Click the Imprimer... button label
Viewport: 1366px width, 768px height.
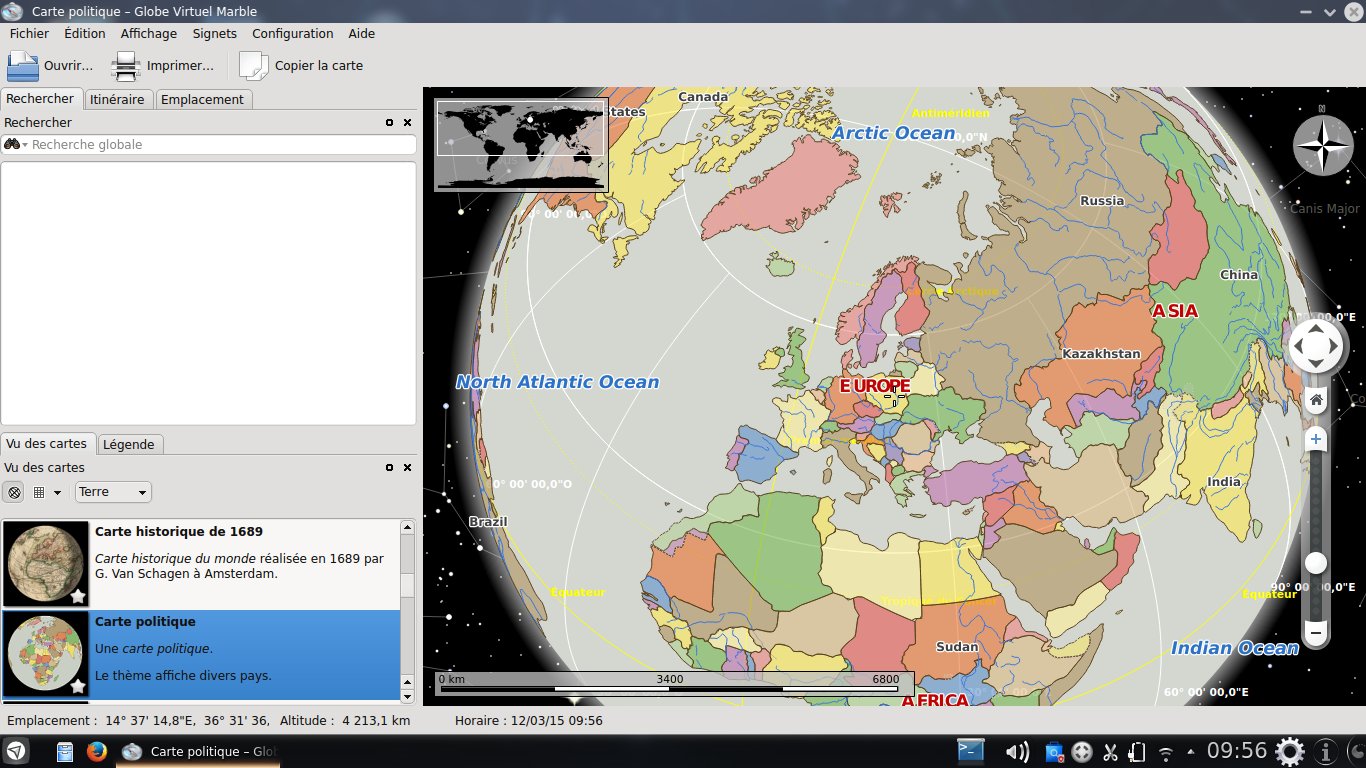tap(180, 66)
